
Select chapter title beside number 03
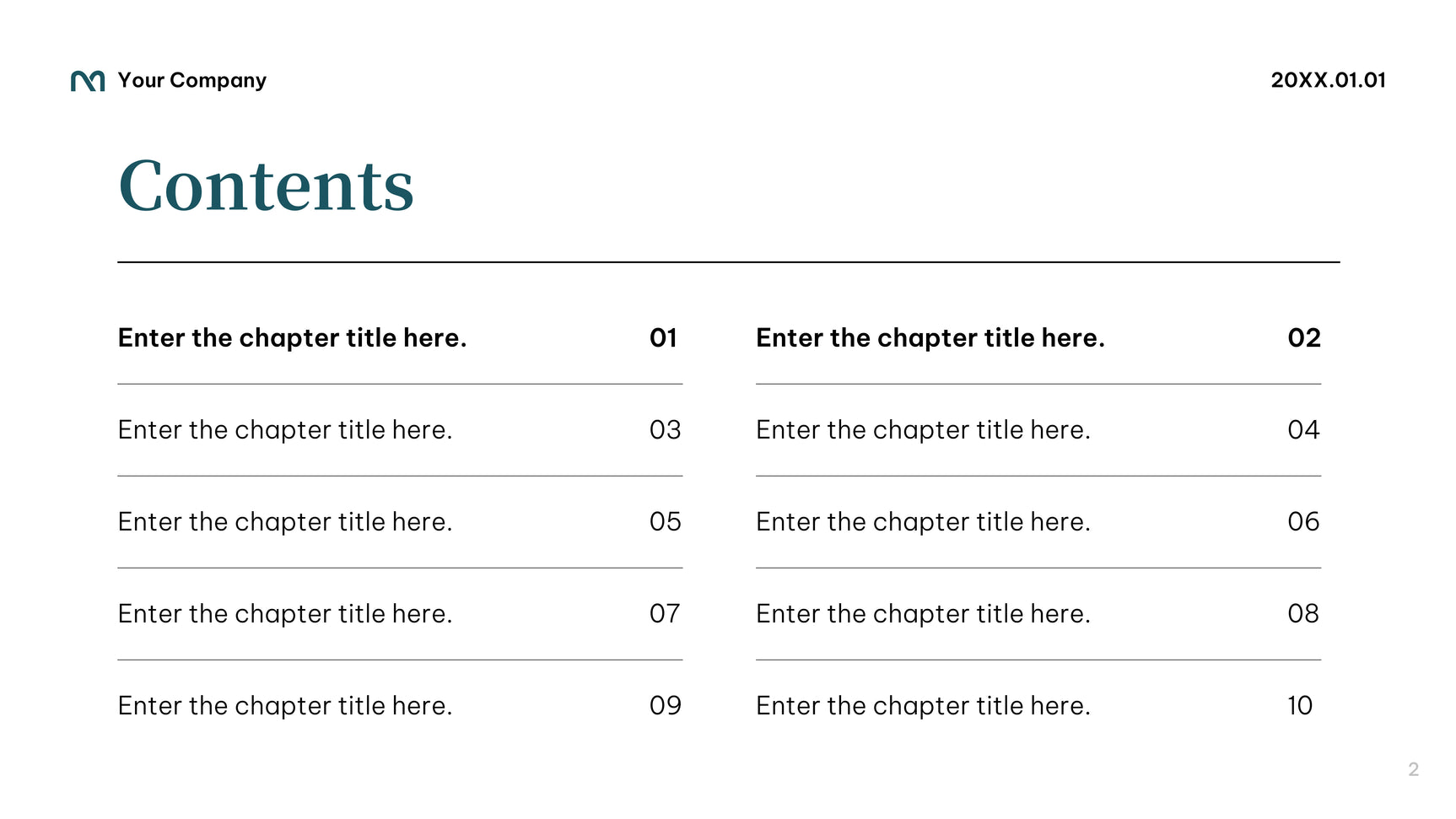point(285,430)
